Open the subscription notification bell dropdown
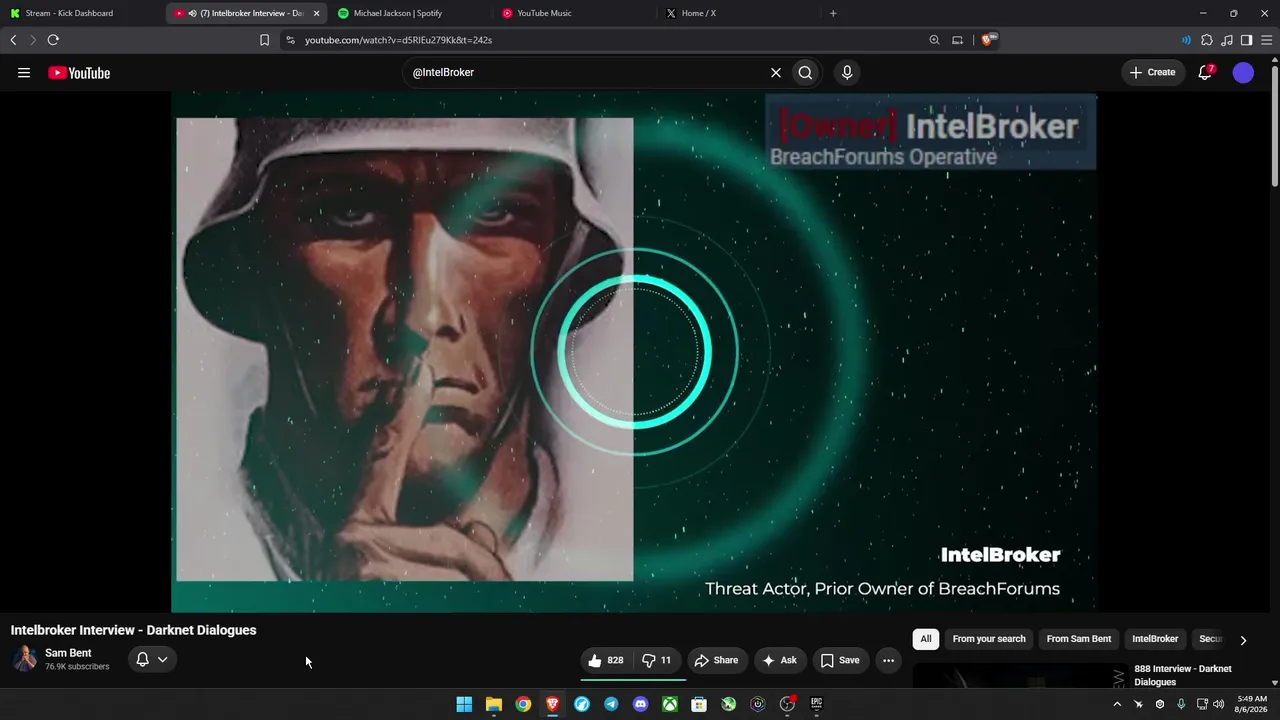The height and width of the screenshot is (720, 1280). tap(152, 659)
